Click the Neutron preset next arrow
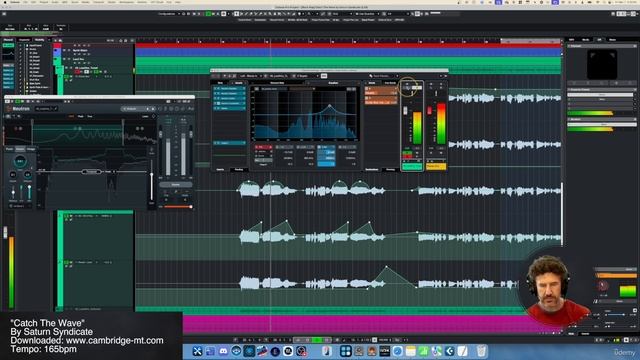The width and height of the screenshot is (640, 360). coord(153,109)
